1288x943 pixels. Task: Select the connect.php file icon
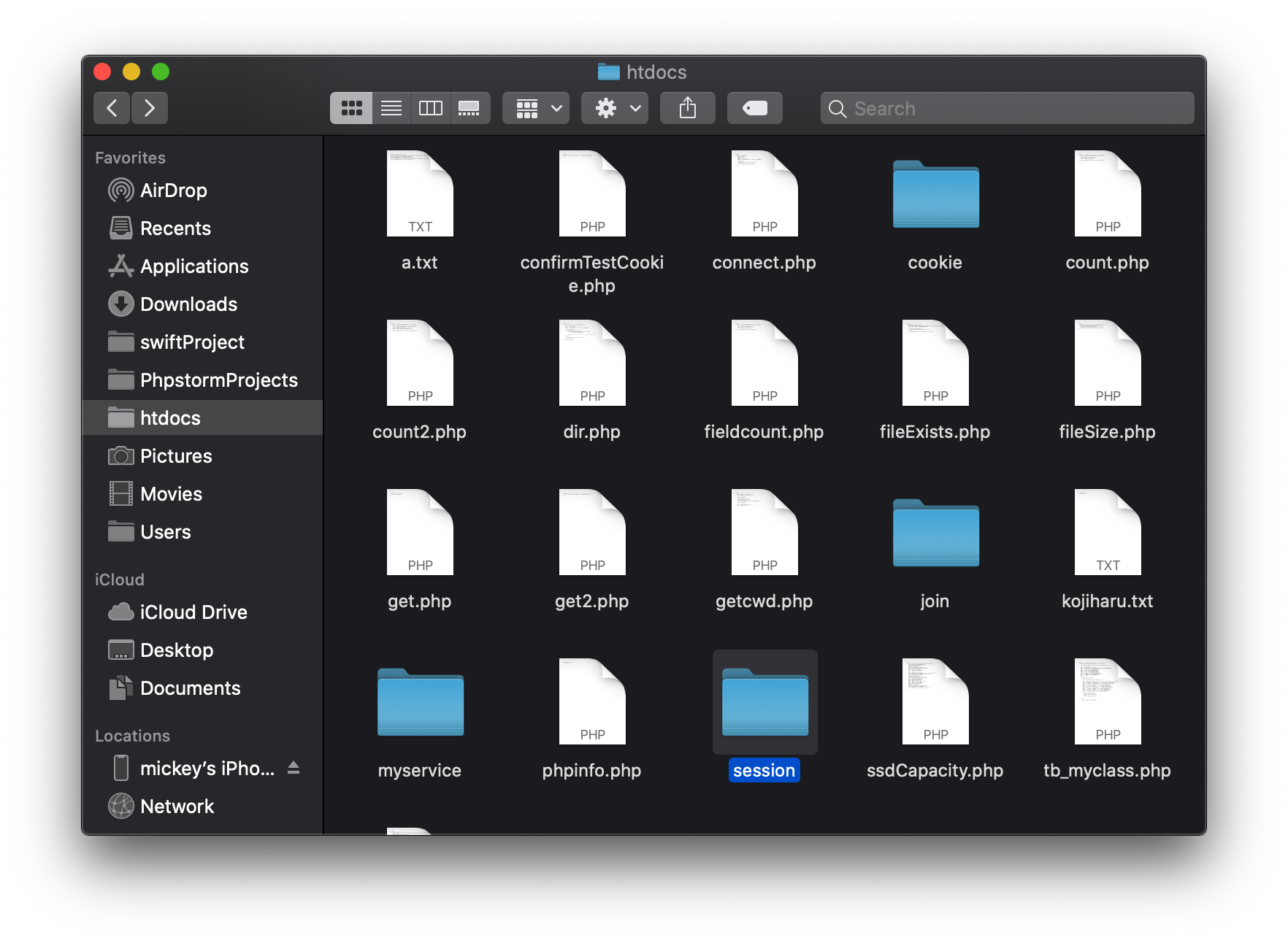point(764,193)
